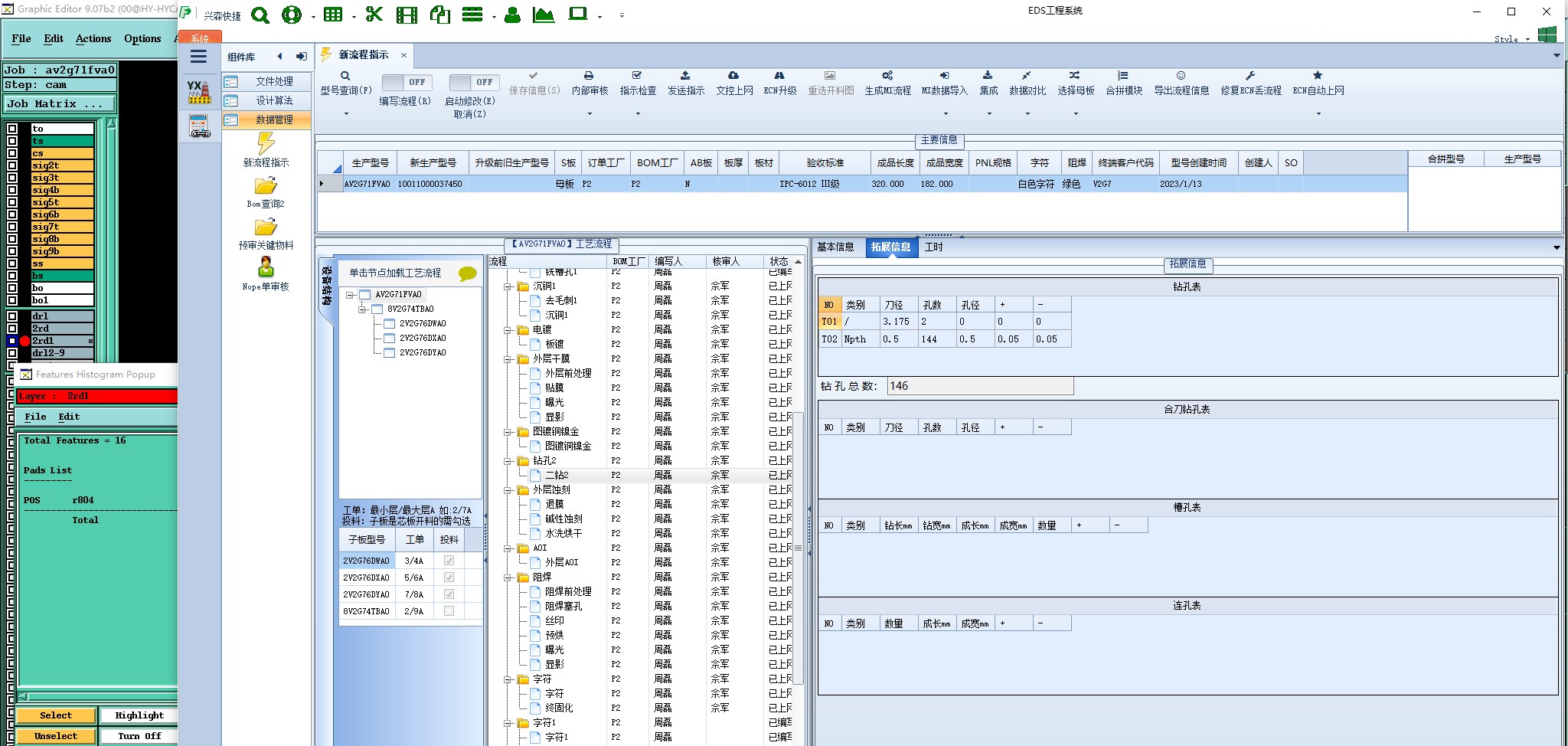The height and width of the screenshot is (746, 1568).
Task: Click the 发送指示 upload button
Action: pyautogui.click(x=685, y=83)
